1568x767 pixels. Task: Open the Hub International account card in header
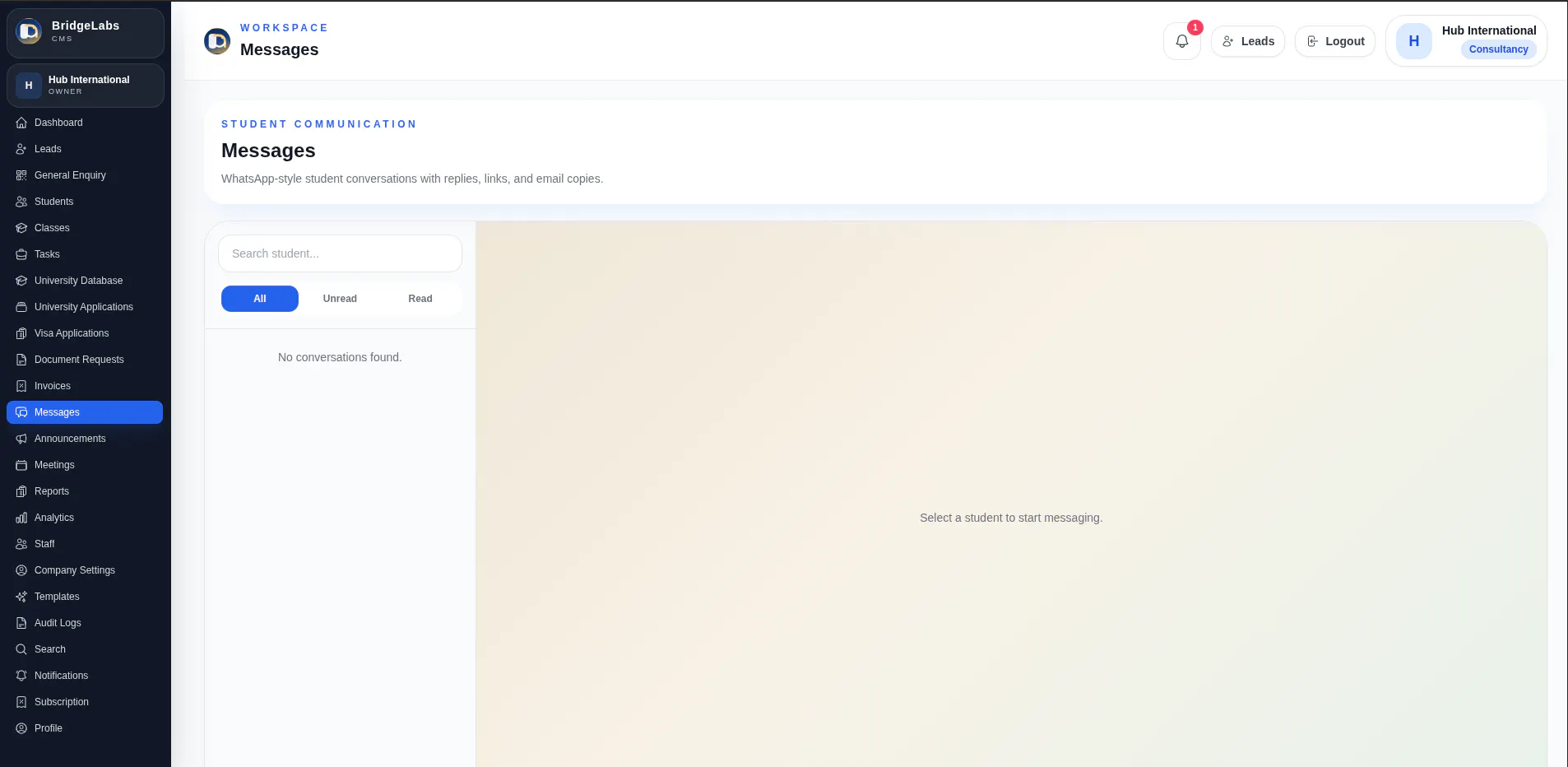point(1466,41)
